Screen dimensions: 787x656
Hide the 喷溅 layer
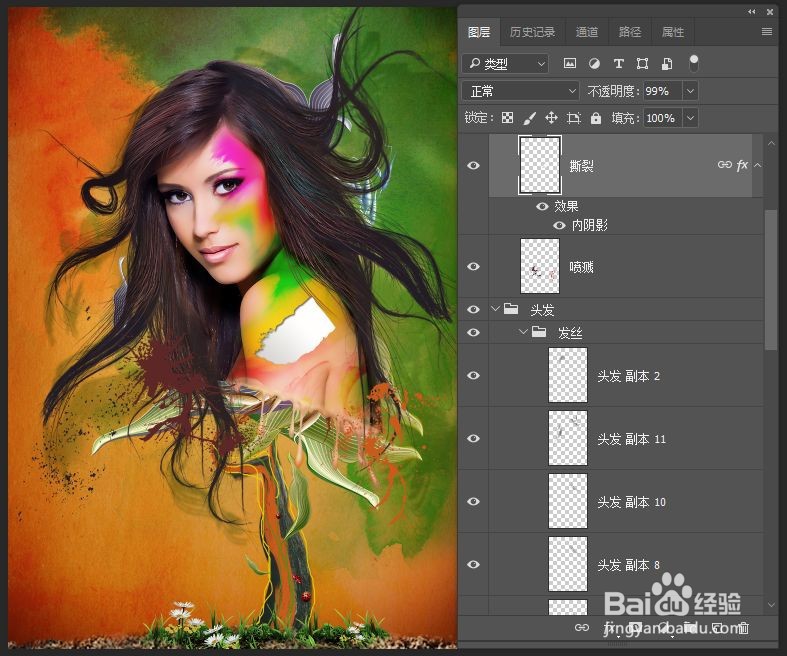[473, 266]
